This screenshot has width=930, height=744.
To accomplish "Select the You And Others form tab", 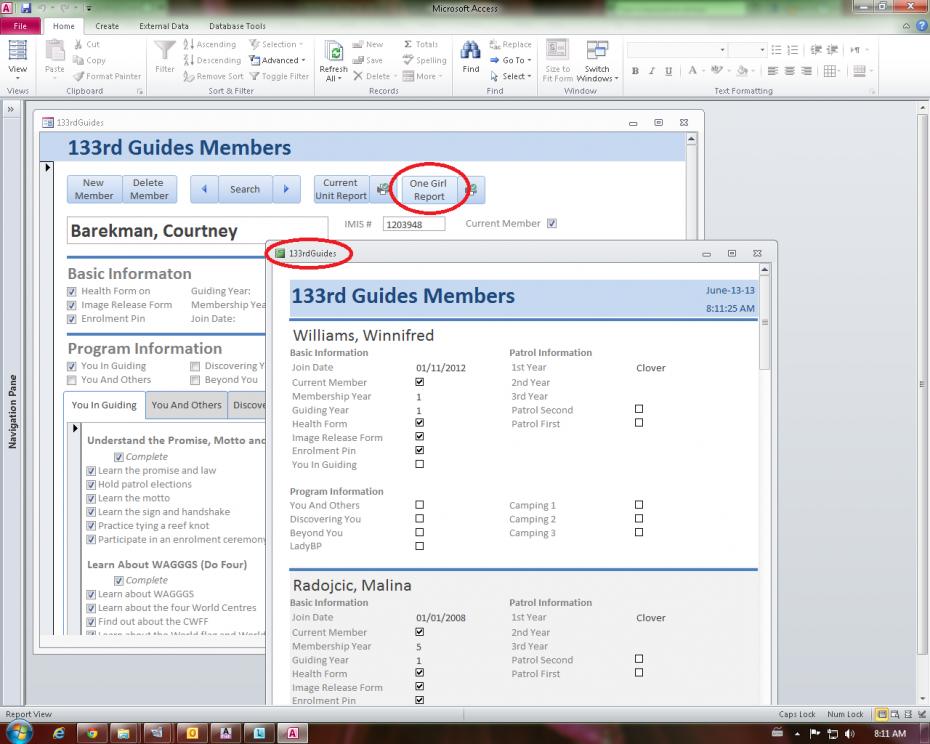I will [186, 405].
